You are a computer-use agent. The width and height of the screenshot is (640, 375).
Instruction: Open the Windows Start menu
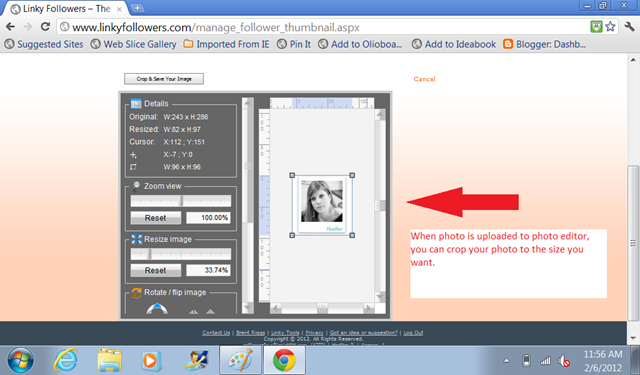tap(20, 360)
